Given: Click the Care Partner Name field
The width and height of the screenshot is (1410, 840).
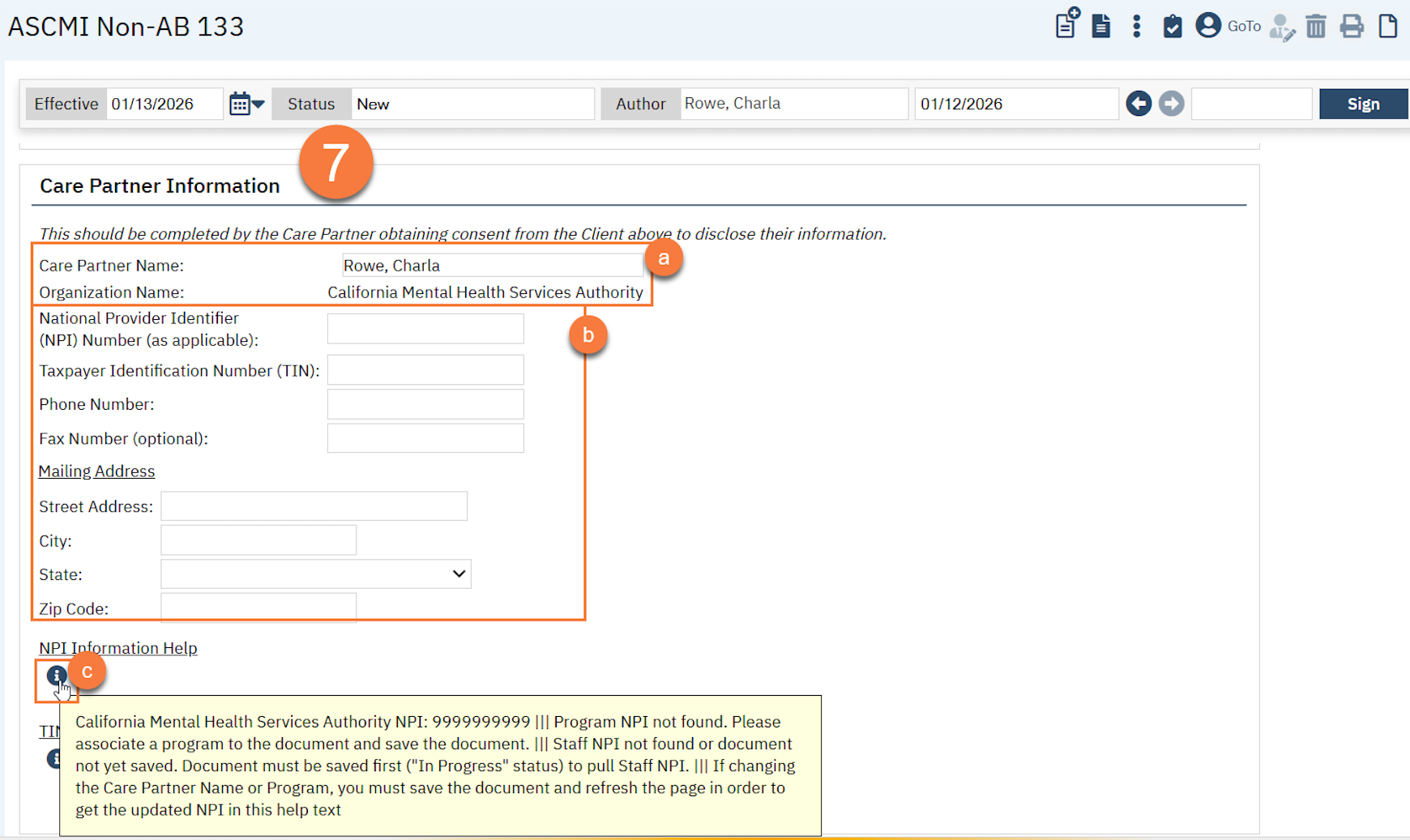Looking at the screenshot, I should coord(492,266).
